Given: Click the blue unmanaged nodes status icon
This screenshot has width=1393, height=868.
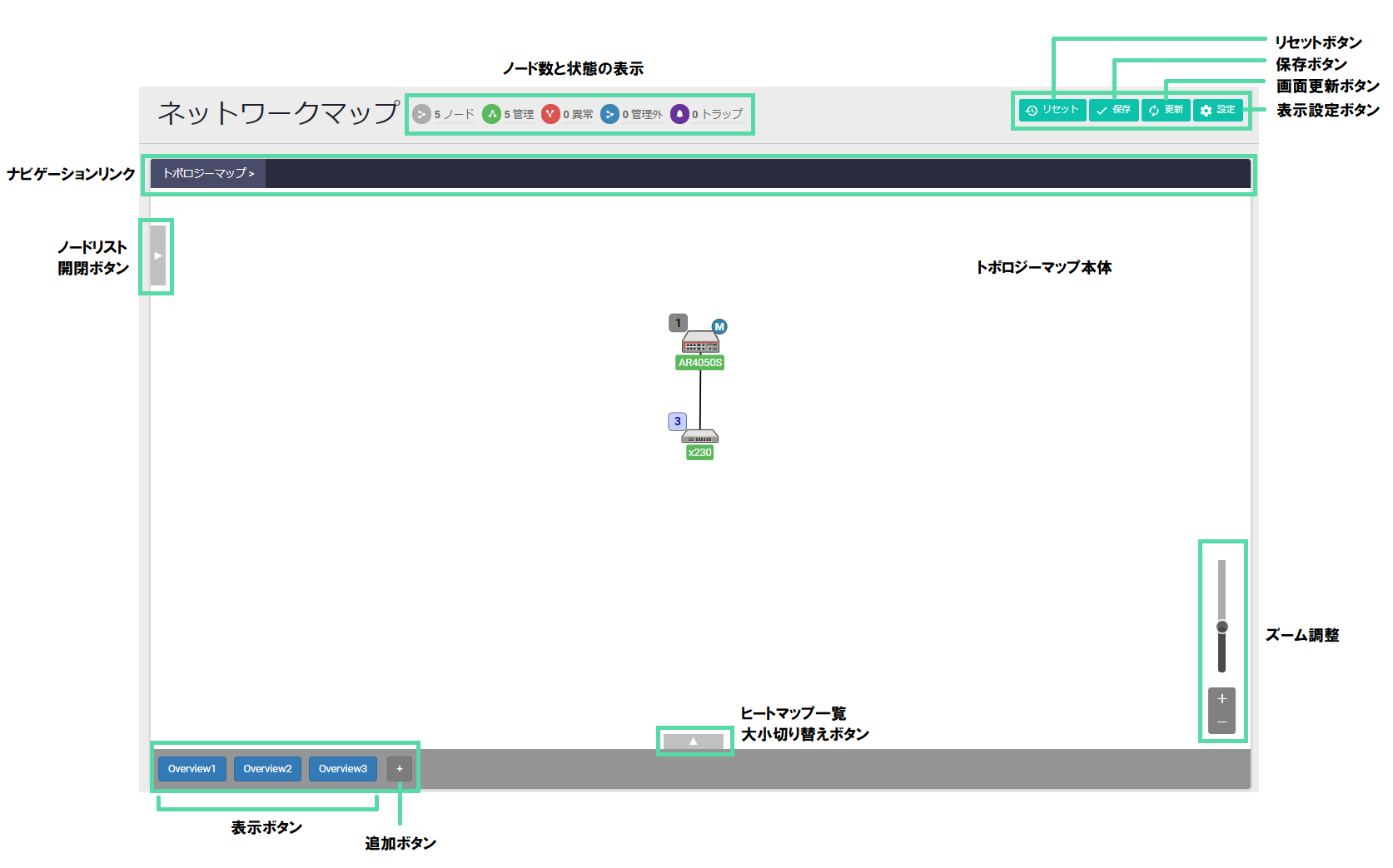Looking at the screenshot, I should (x=609, y=114).
